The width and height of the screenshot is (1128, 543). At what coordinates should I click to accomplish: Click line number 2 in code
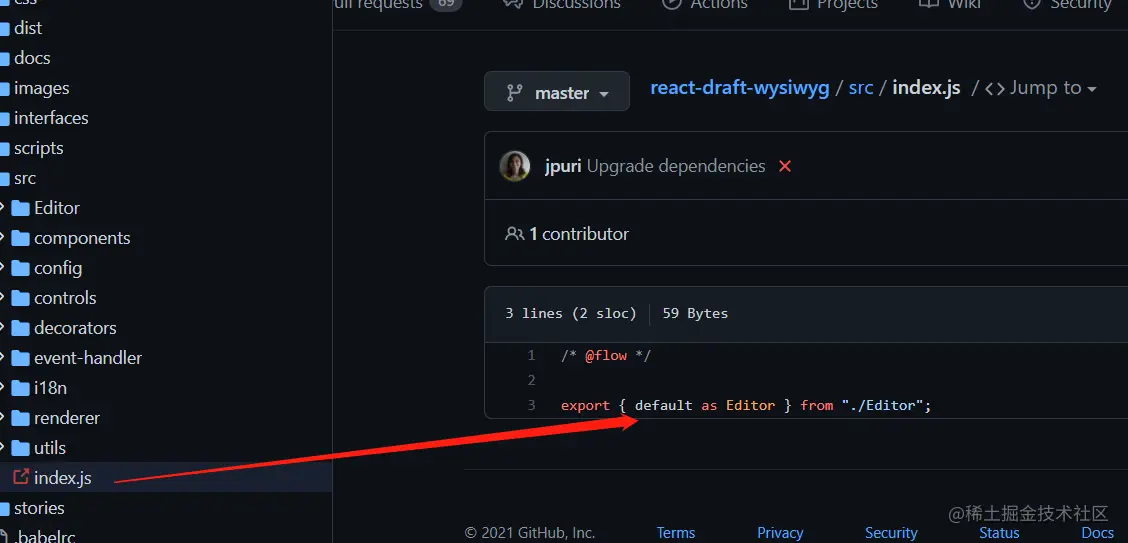pos(531,380)
